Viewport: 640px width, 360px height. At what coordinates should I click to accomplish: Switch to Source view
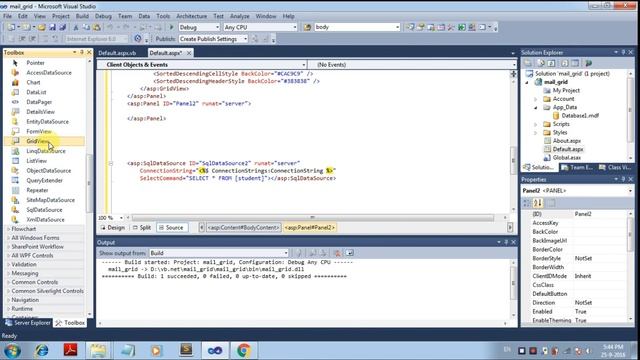pyautogui.click(x=171, y=228)
